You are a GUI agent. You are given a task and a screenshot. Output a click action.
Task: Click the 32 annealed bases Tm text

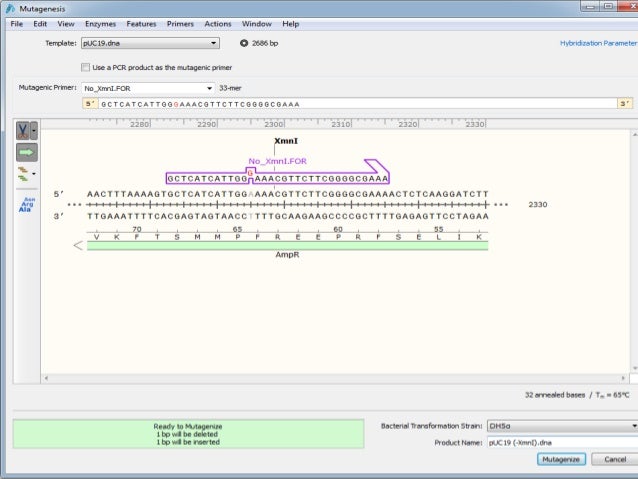pos(577,395)
